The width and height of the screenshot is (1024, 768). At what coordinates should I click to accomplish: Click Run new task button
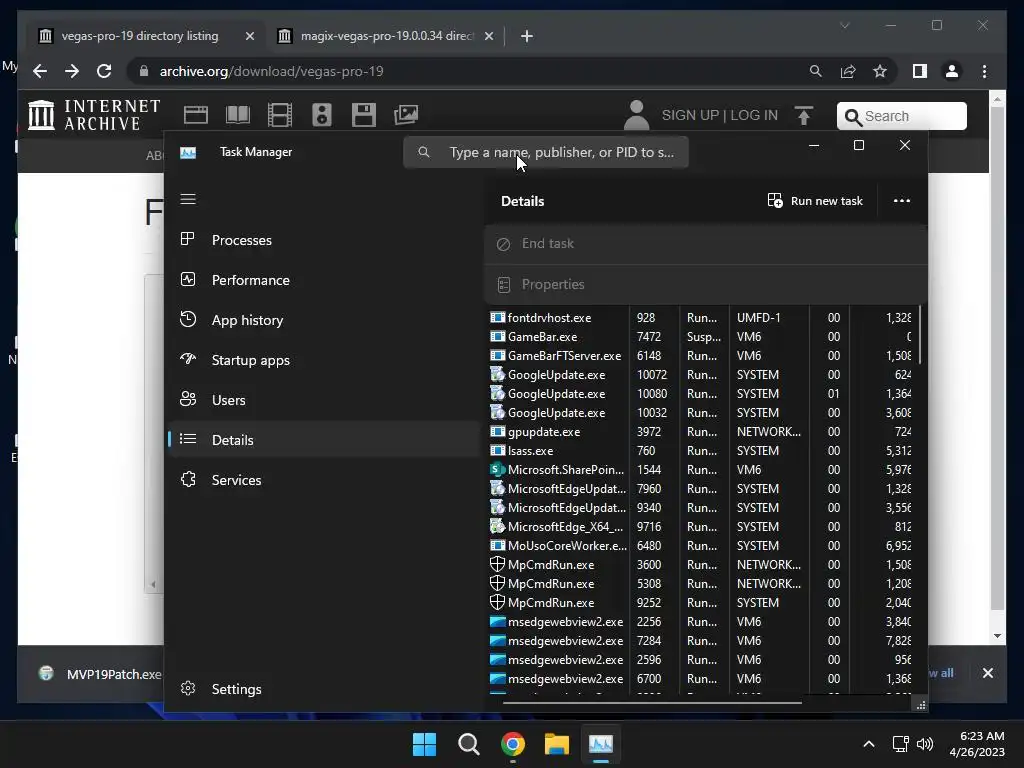(x=815, y=201)
